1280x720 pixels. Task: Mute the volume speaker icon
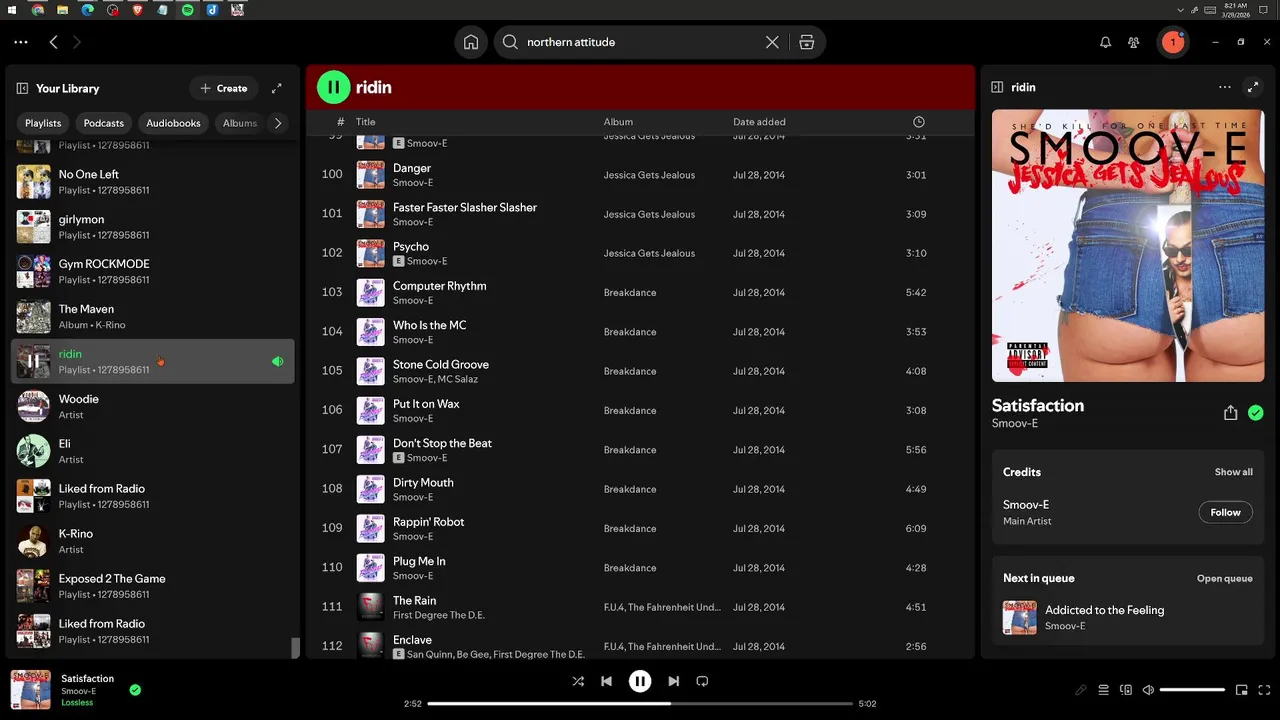1148,690
